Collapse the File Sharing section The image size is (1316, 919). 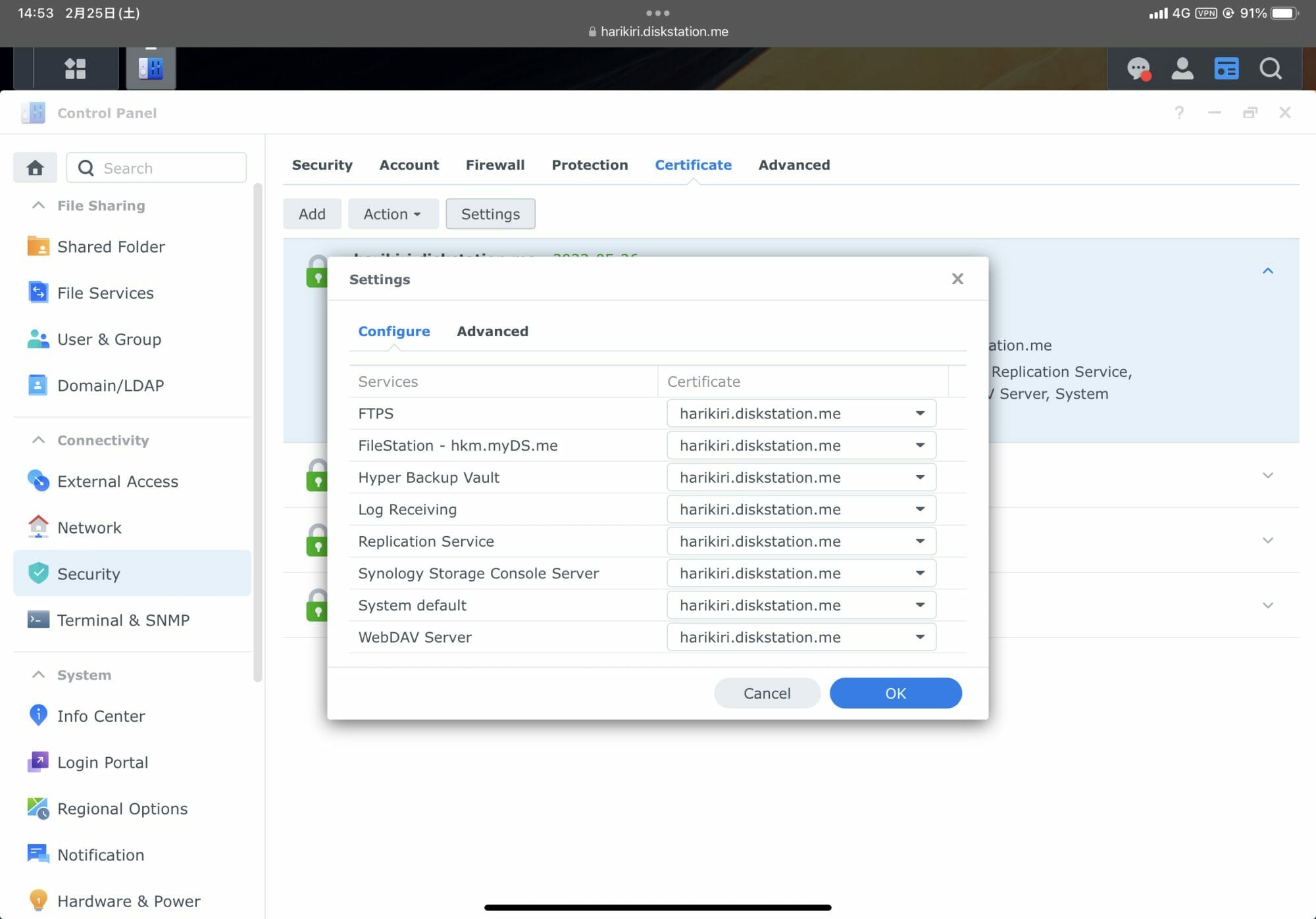coord(39,205)
